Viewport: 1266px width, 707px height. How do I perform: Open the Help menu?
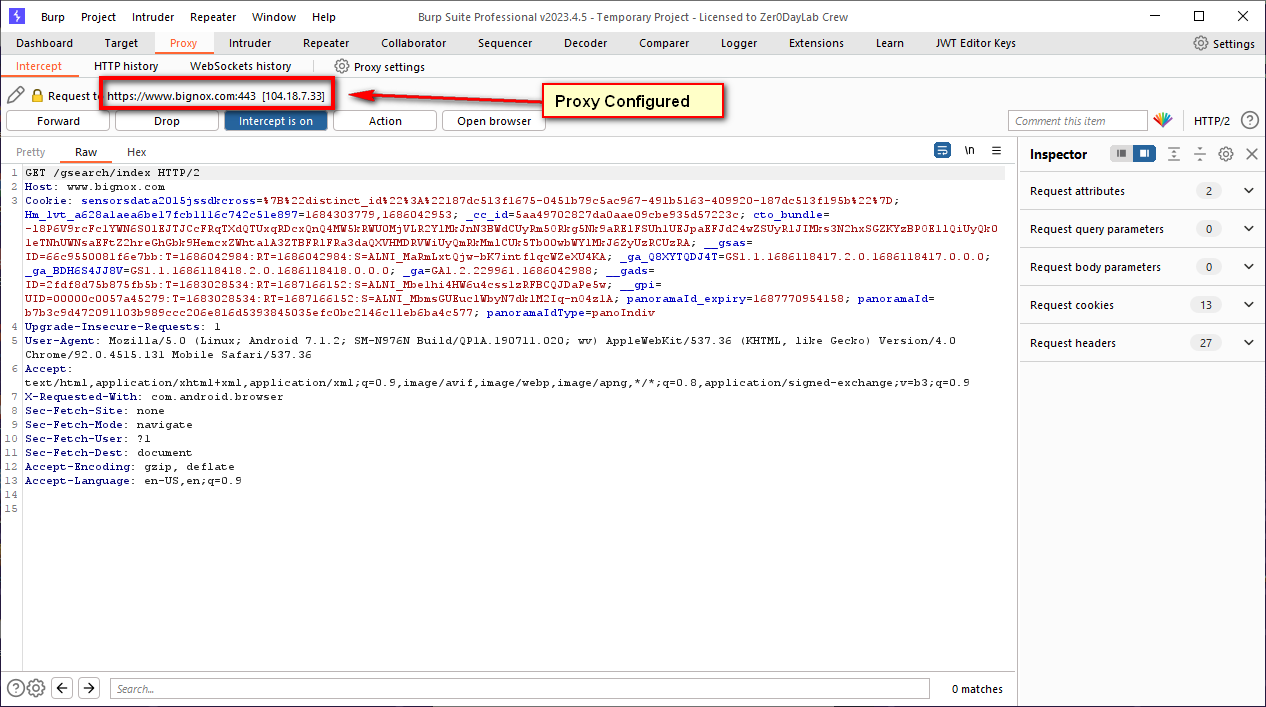pyautogui.click(x=324, y=17)
